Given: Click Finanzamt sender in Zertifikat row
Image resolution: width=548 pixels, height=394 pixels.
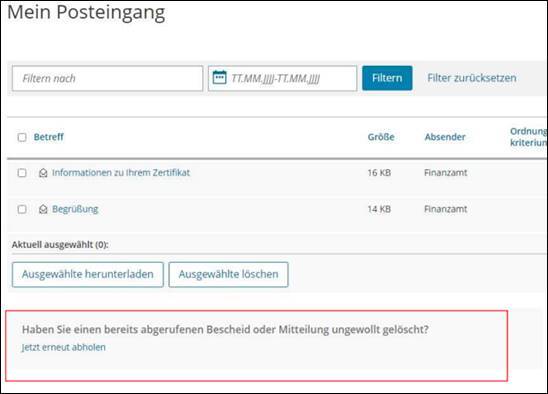Looking at the screenshot, I should click(446, 172).
